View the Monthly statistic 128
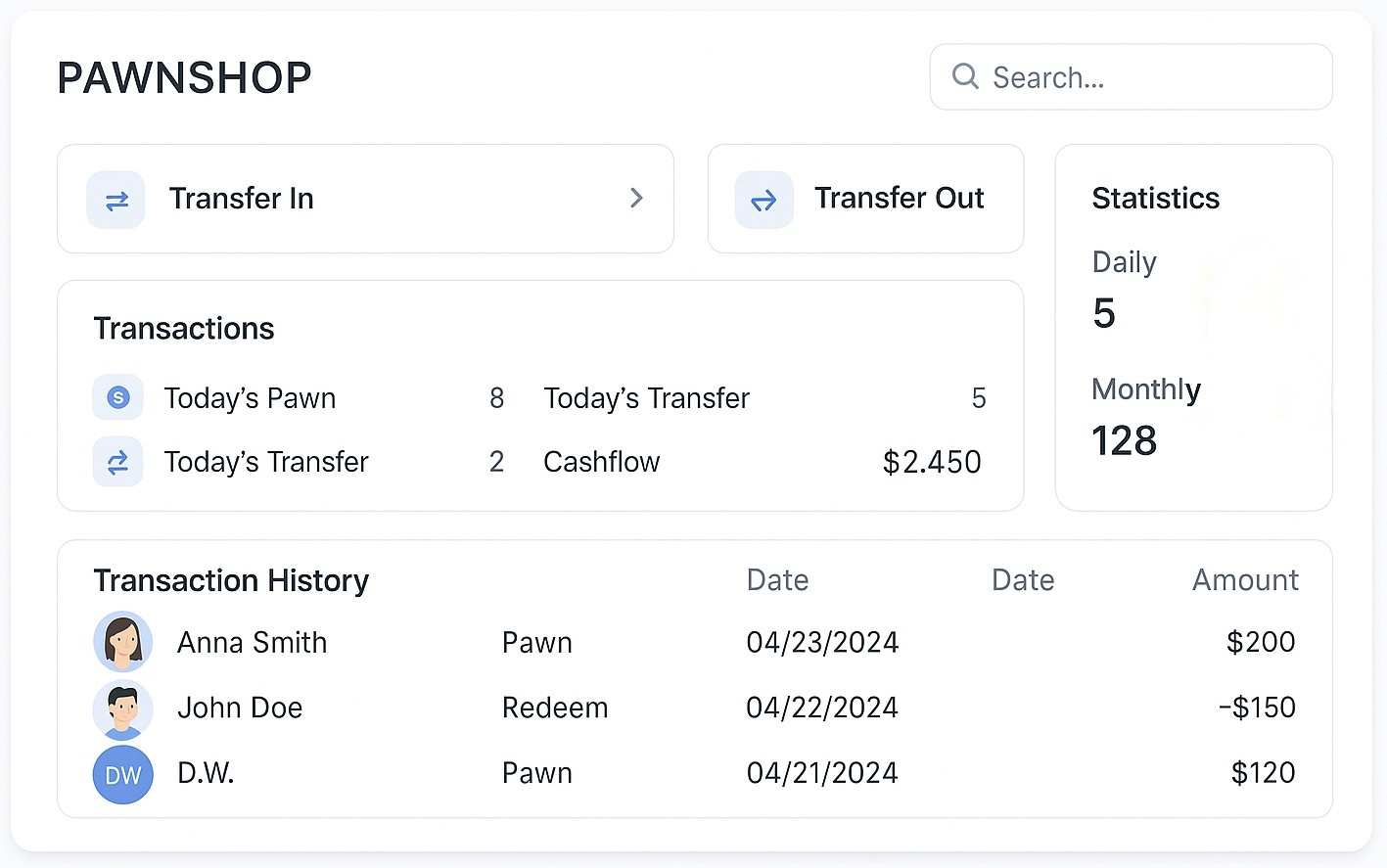Viewport: 1387px width, 868px height. tap(1124, 441)
